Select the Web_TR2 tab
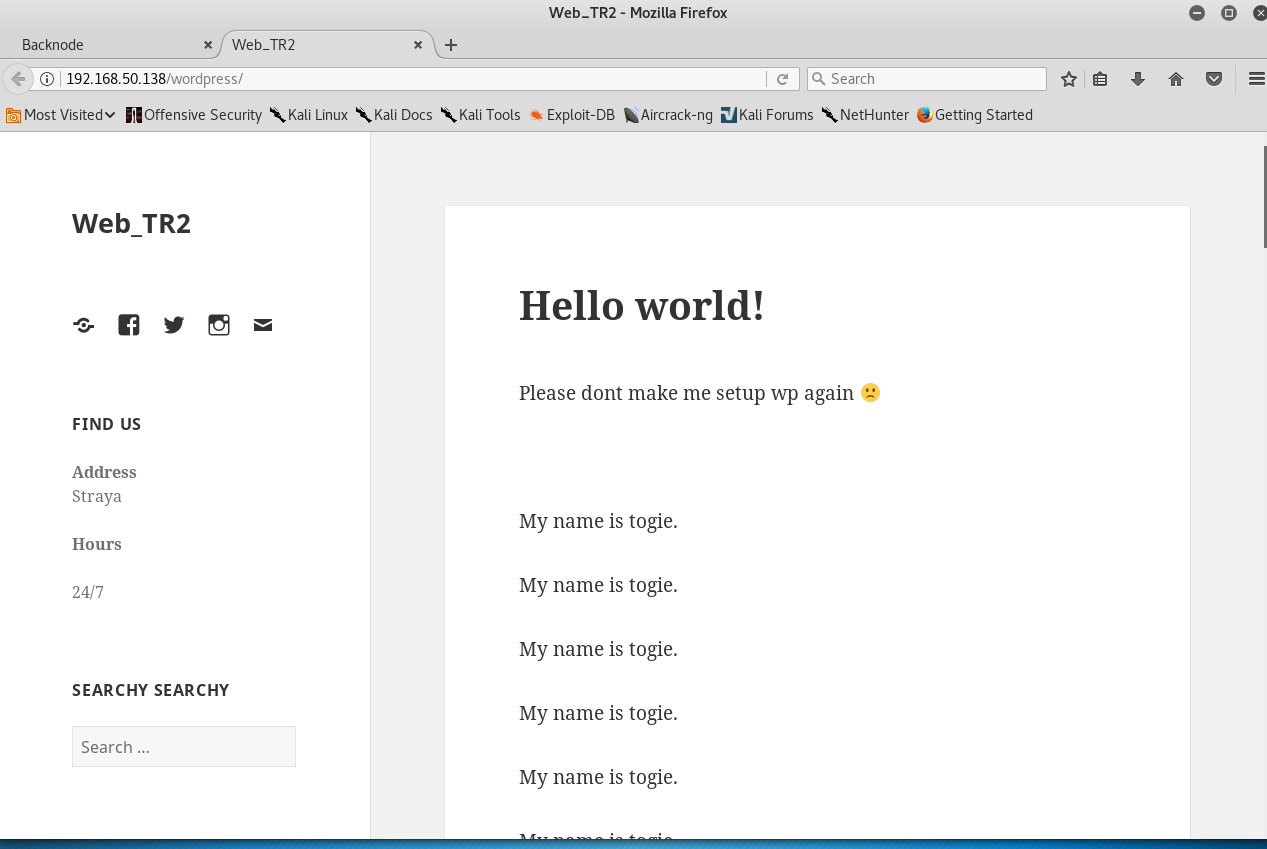1267x849 pixels. (327, 45)
